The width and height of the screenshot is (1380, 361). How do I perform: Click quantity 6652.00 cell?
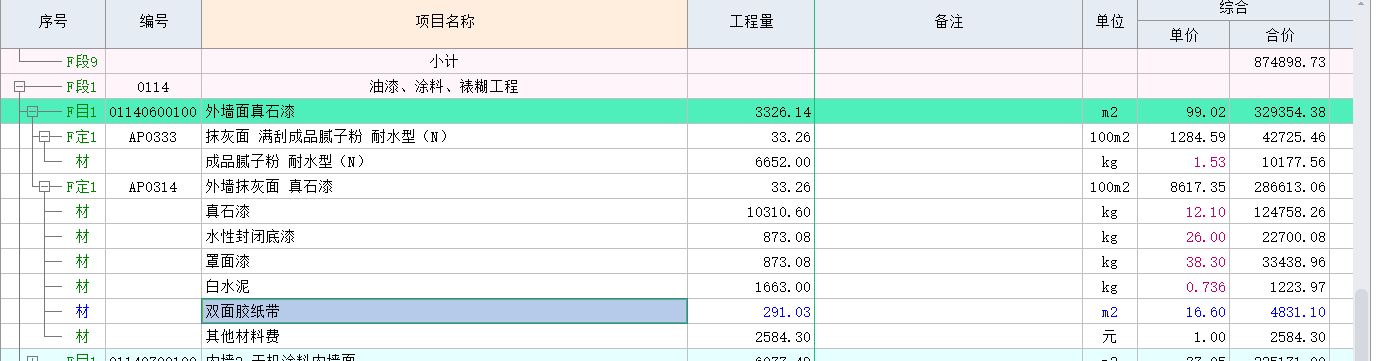751,161
